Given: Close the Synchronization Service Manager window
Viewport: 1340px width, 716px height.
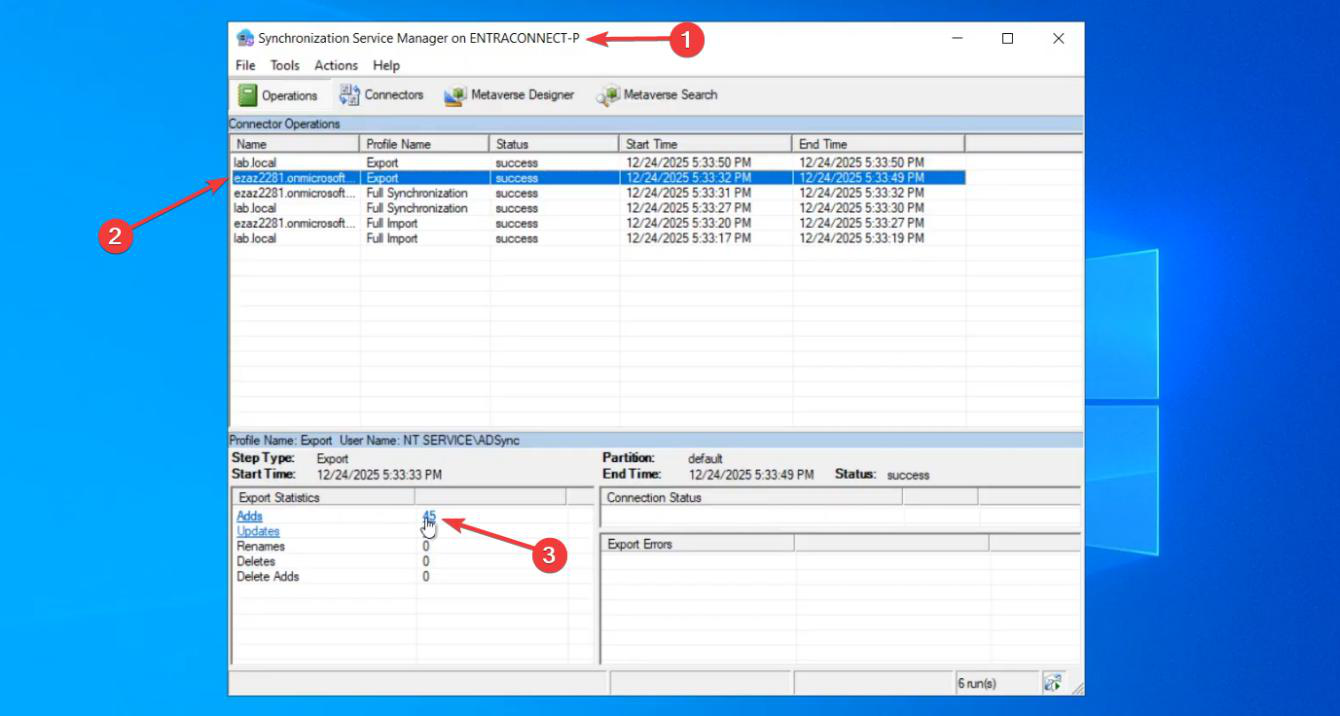Looking at the screenshot, I should point(1058,38).
